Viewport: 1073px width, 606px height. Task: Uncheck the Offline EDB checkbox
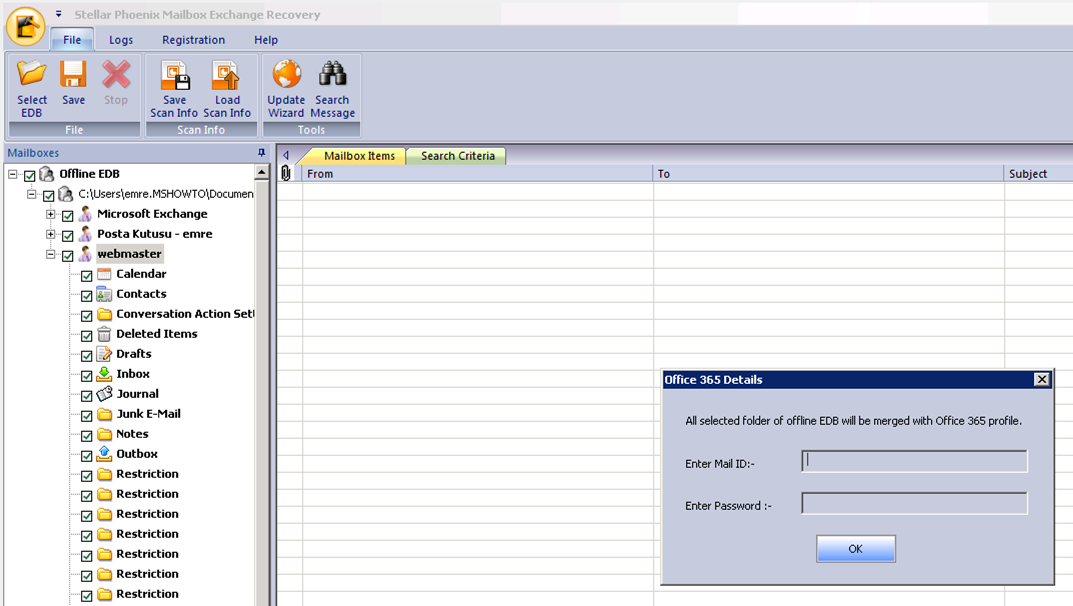click(x=29, y=176)
